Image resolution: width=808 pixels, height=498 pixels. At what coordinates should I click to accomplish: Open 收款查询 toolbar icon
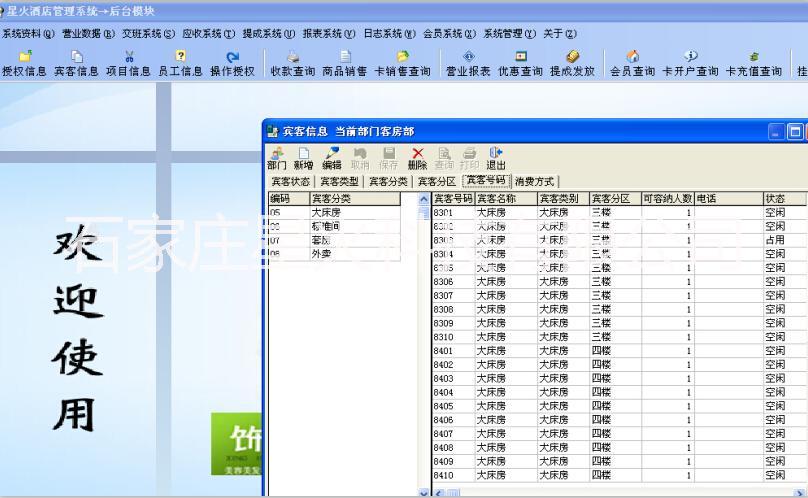pyautogui.click(x=293, y=64)
